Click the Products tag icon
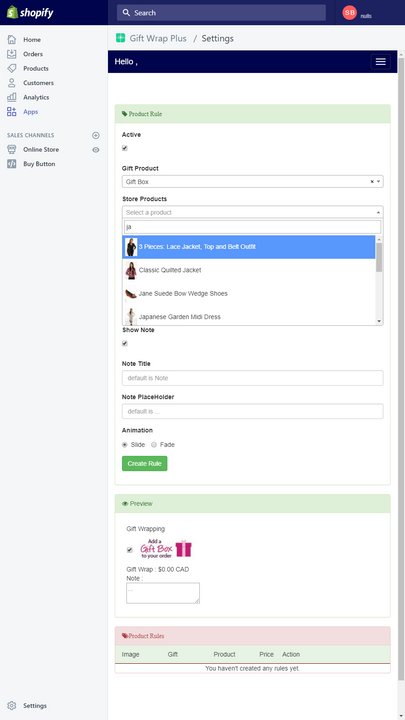Viewport: 405px width, 720px height. [11, 68]
